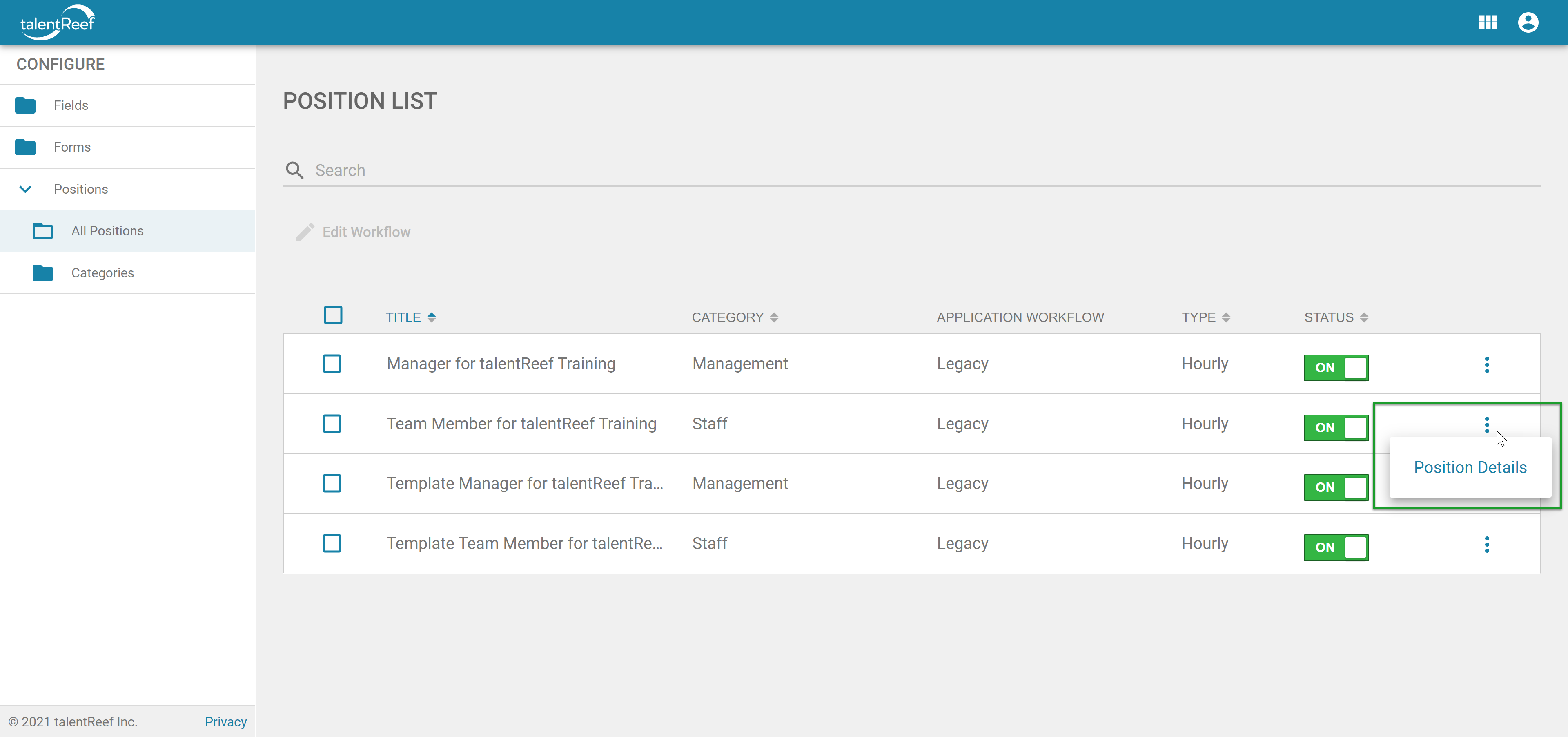Select checkbox for Team Member for talentReef Training
This screenshot has width=1568, height=737.
coord(332,424)
